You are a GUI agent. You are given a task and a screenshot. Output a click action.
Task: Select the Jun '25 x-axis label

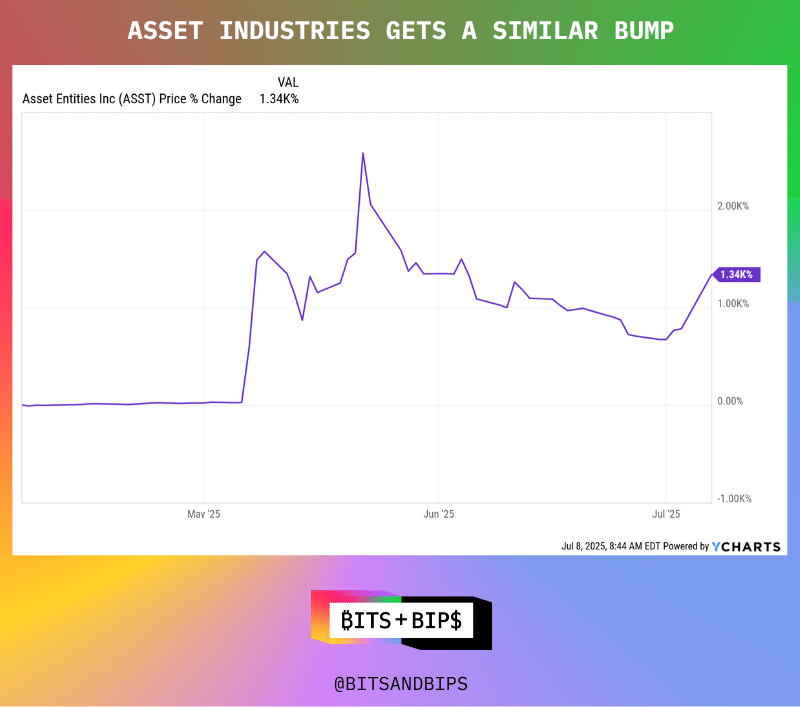[439, 514]
